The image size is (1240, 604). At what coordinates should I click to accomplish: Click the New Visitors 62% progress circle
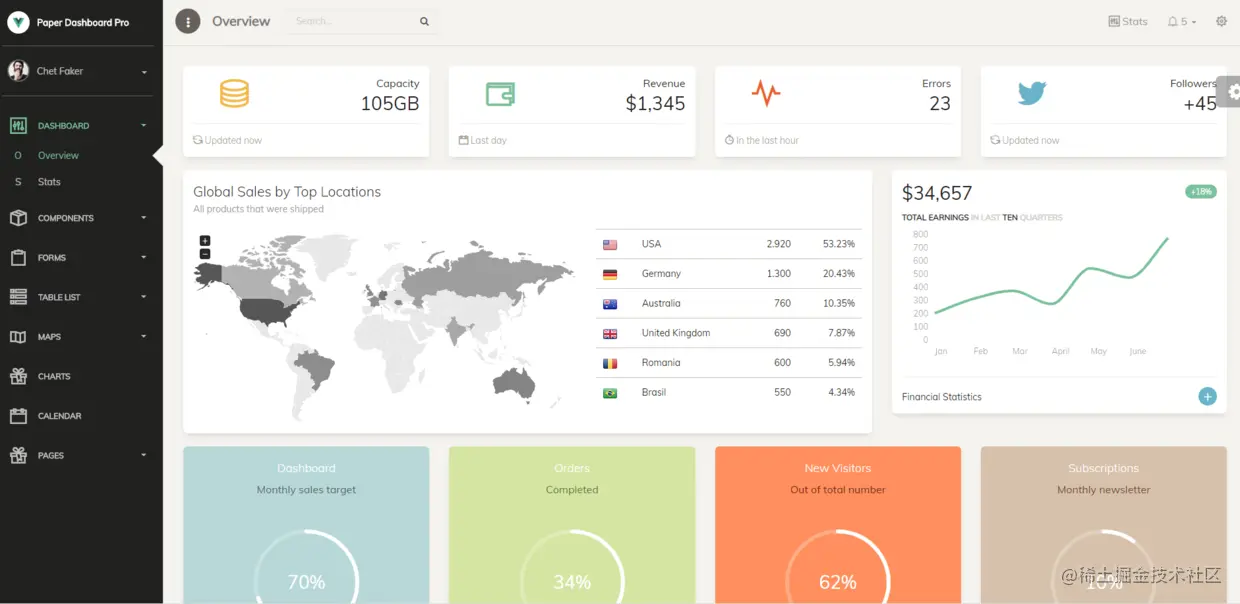838,567
